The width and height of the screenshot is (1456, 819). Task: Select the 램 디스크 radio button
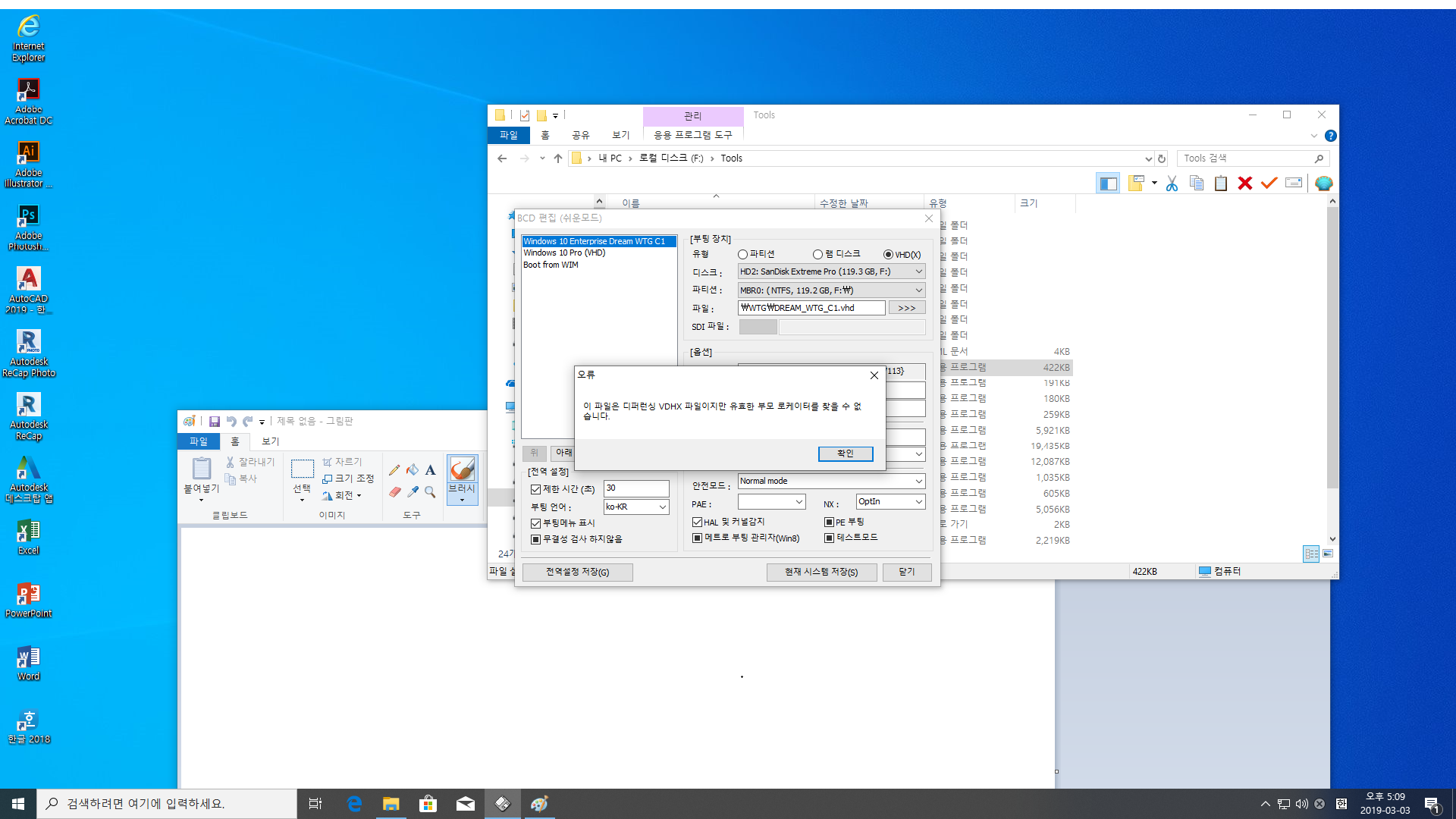point(817,255)
